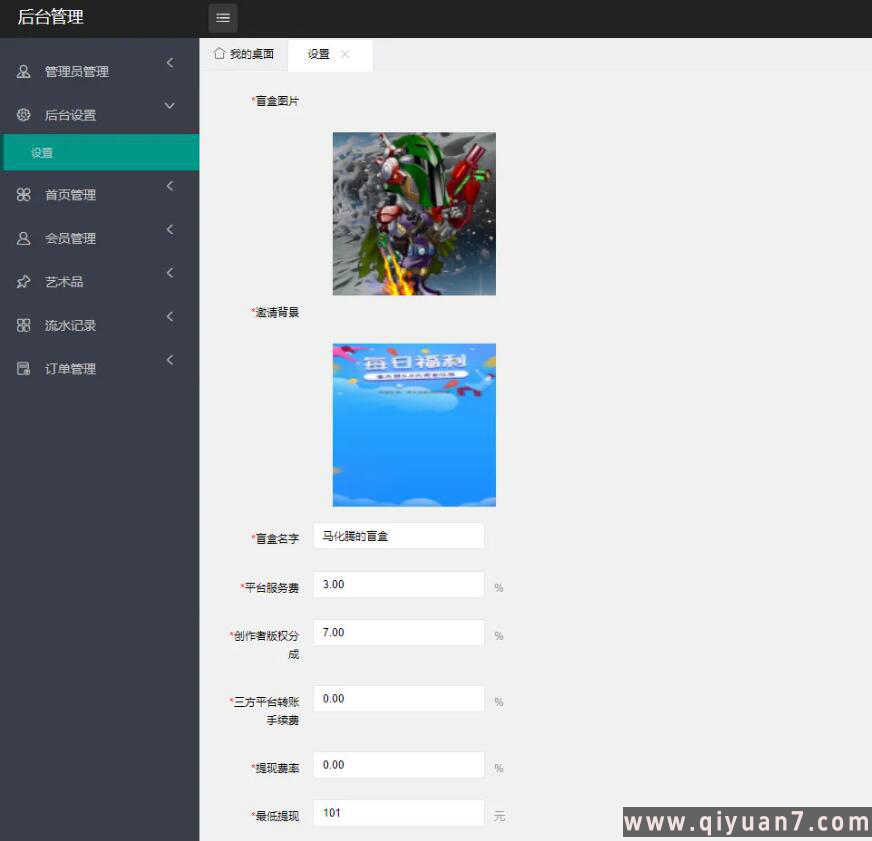Click the 会员管理 person icon
Screen dimensions: 872x841
coord(24,239)
